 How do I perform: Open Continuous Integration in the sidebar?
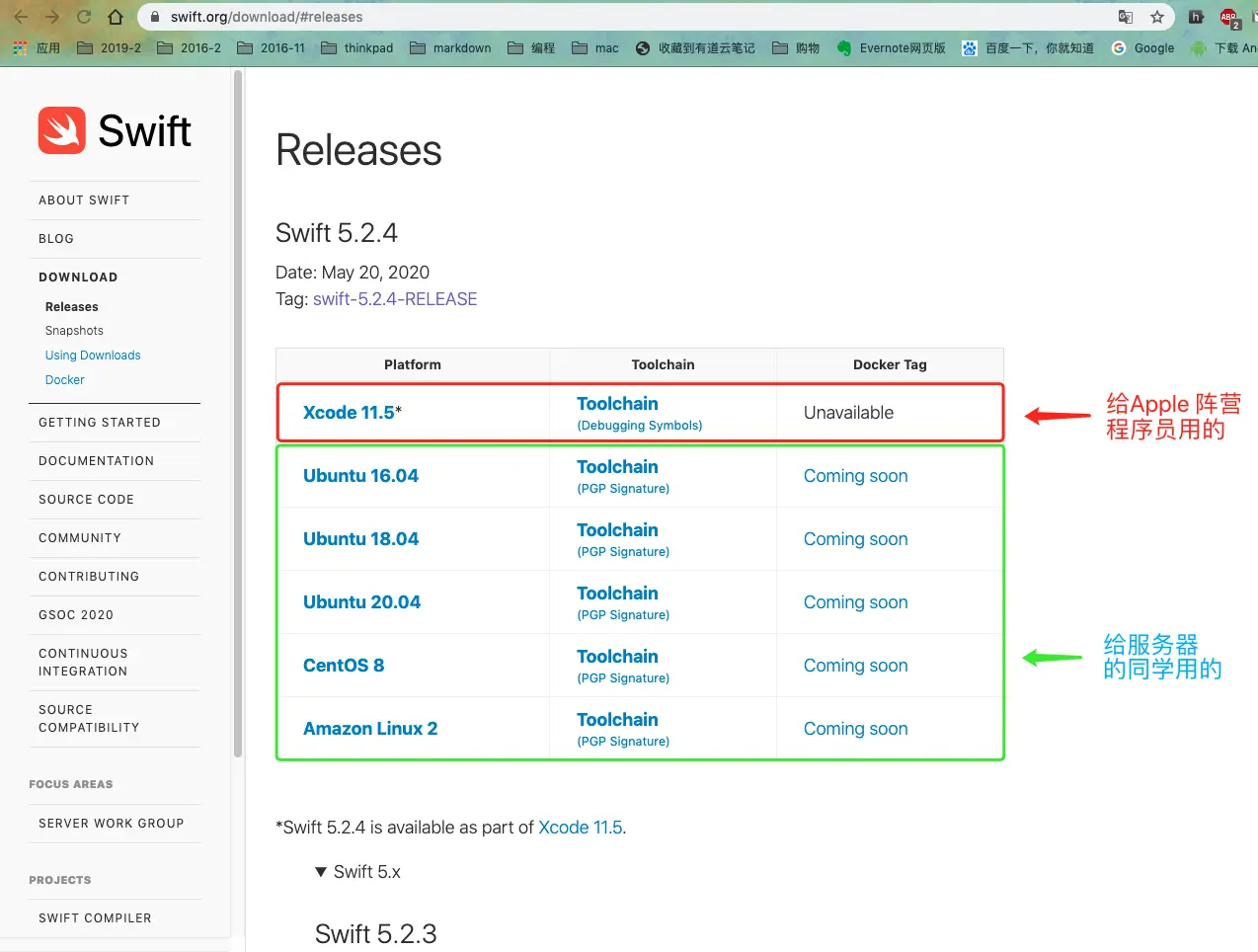coord(83,663)
